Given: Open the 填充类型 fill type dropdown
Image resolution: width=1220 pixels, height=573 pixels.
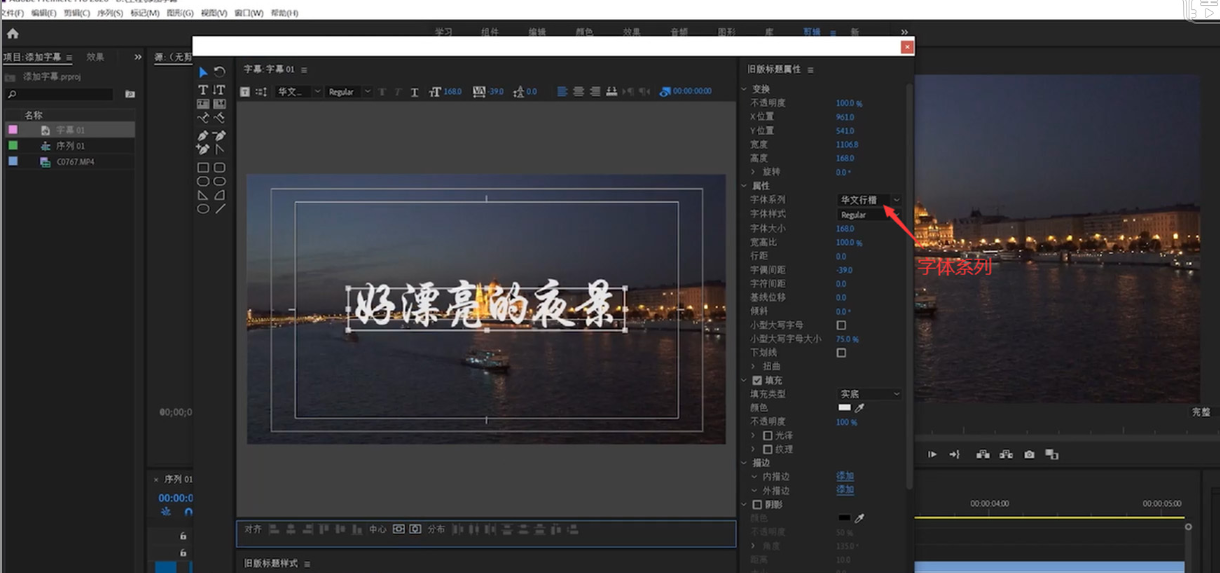Looking at the screenshot, I should 869,394.
